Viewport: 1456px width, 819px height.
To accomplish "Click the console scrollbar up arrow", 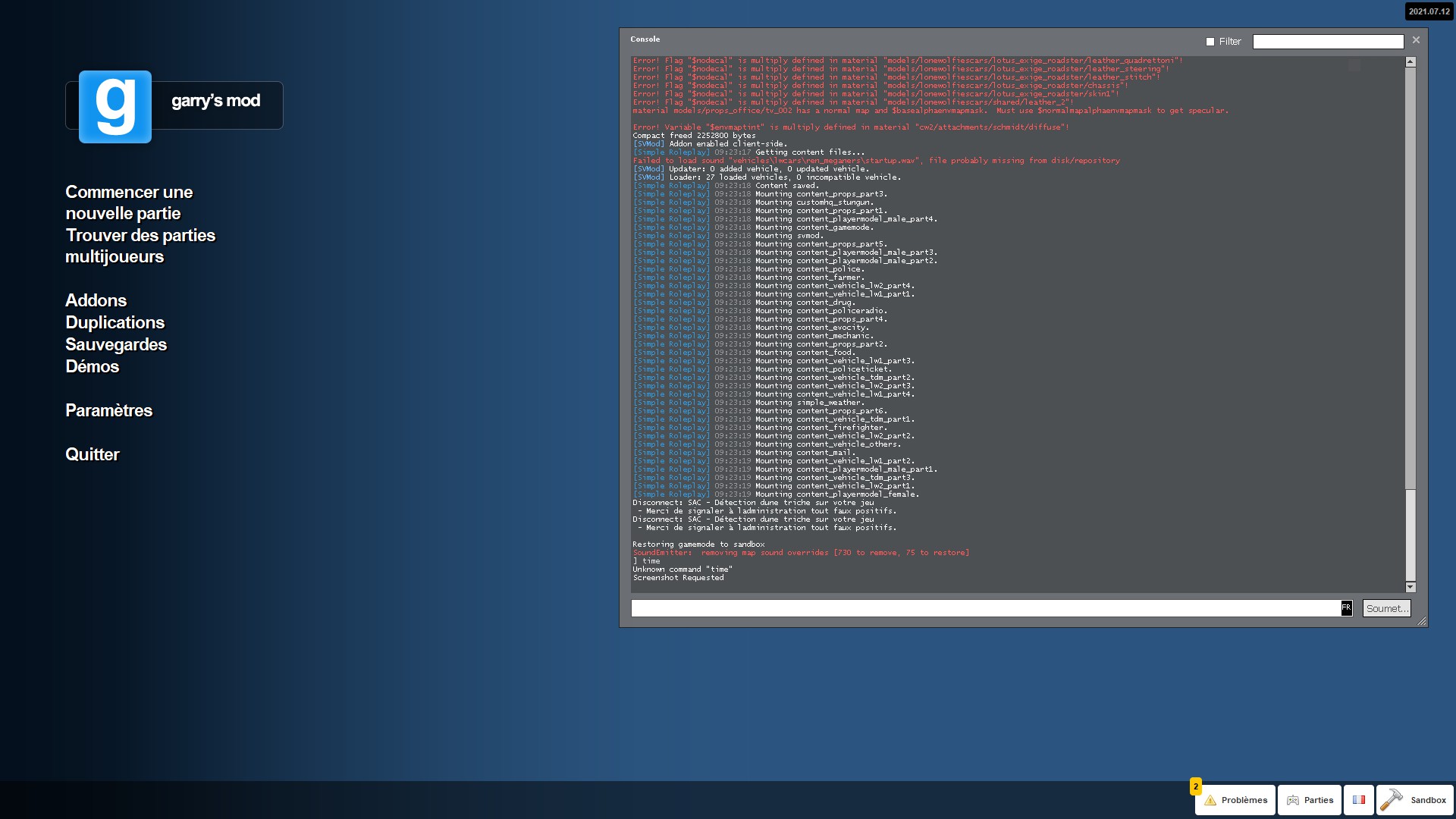I will click(1410, 62).
